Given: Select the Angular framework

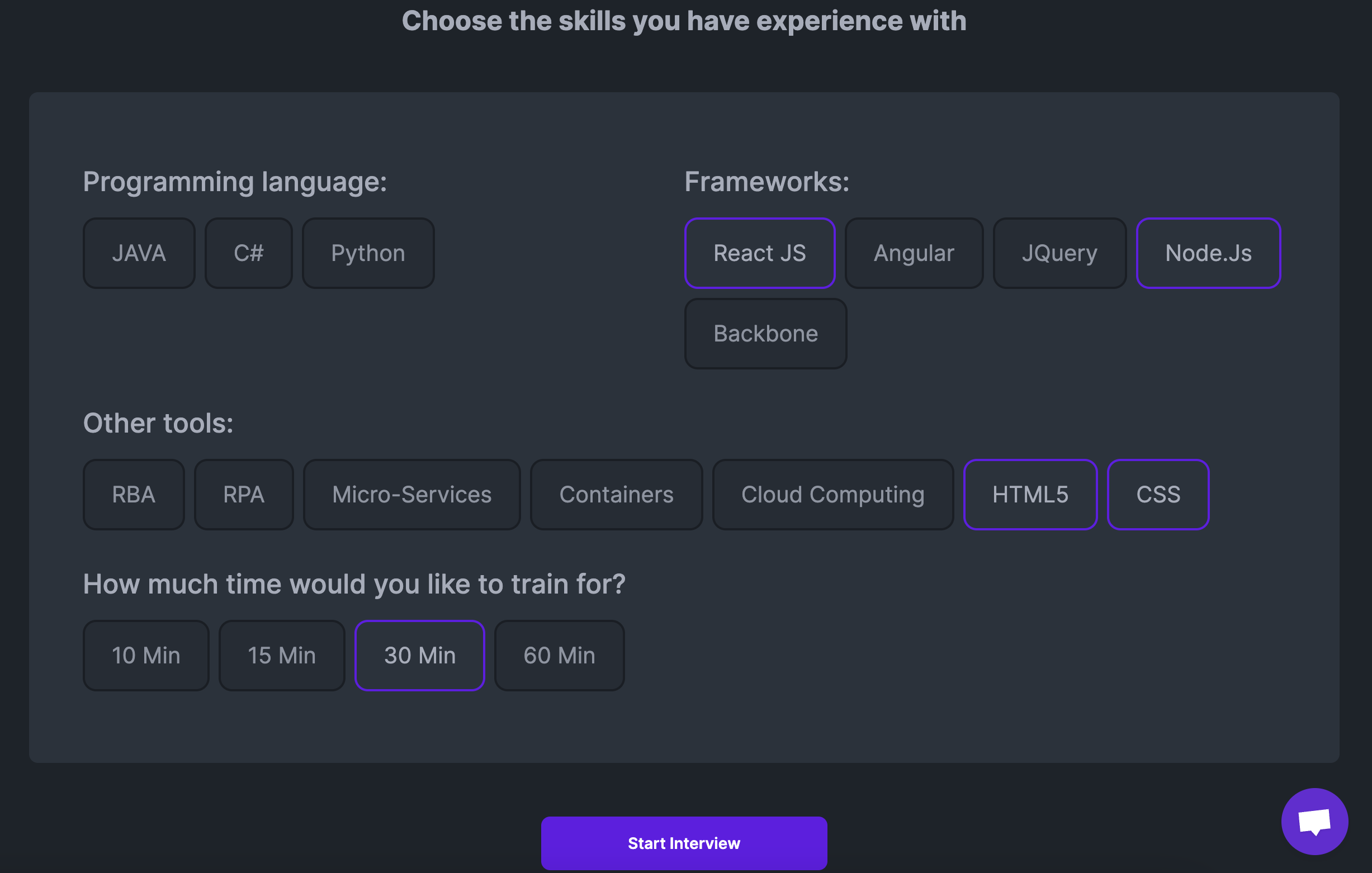Looking at the screenshot, I should [914, 253].
